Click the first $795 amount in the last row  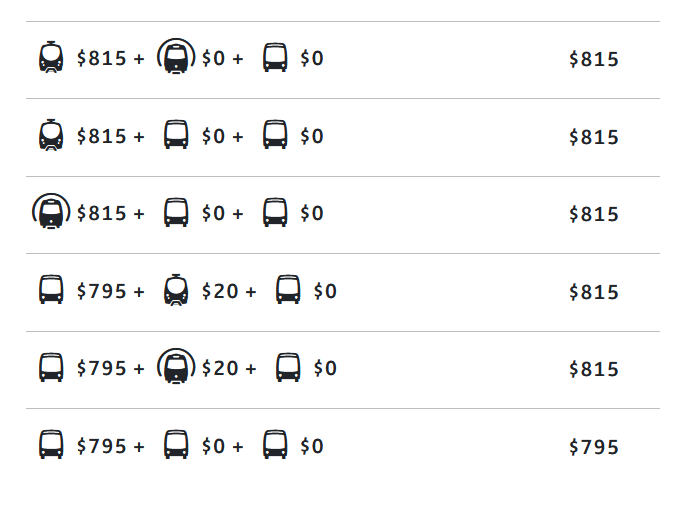[x=102, y=446]
